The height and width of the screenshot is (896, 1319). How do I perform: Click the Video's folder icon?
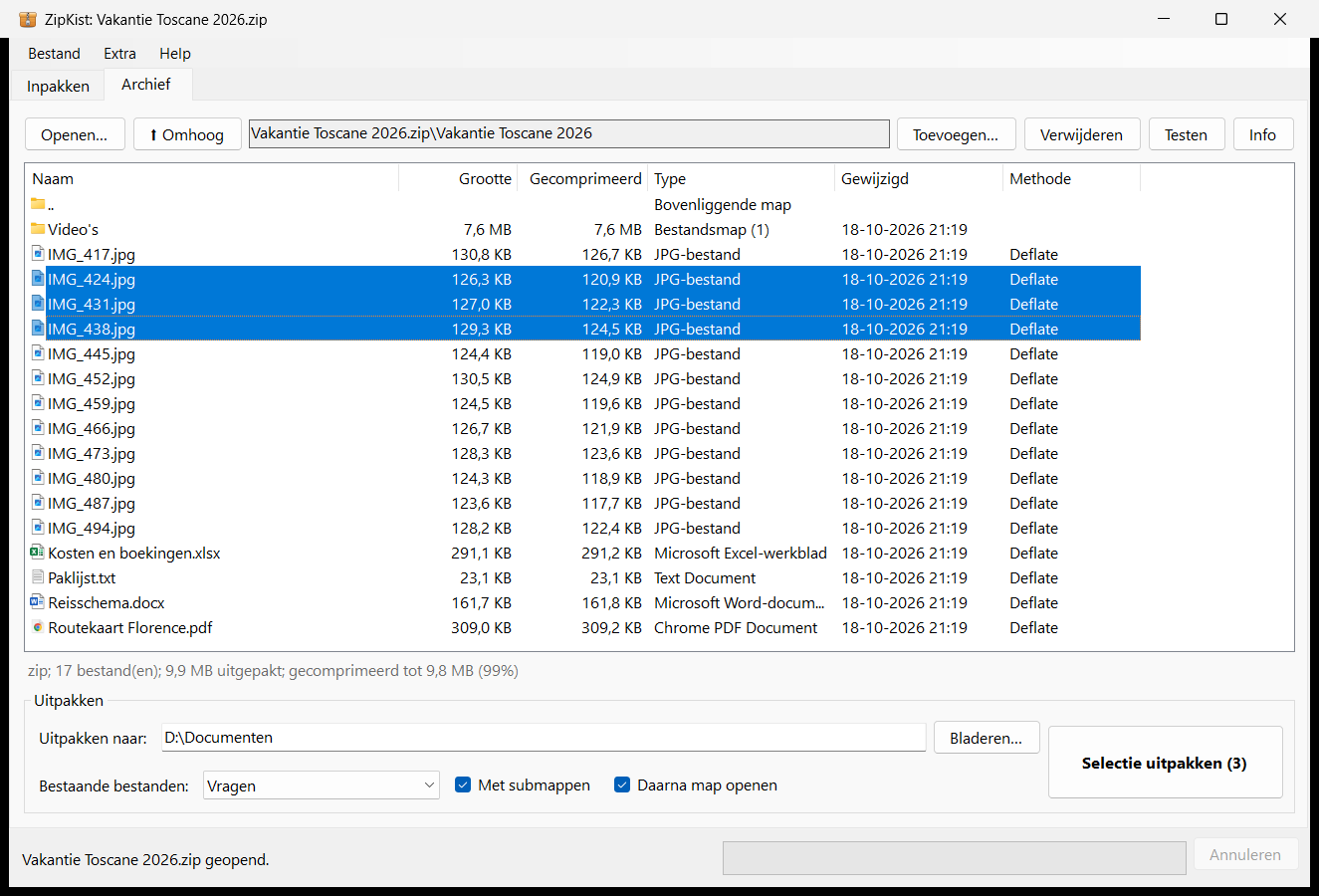click(x=38, y=229)
